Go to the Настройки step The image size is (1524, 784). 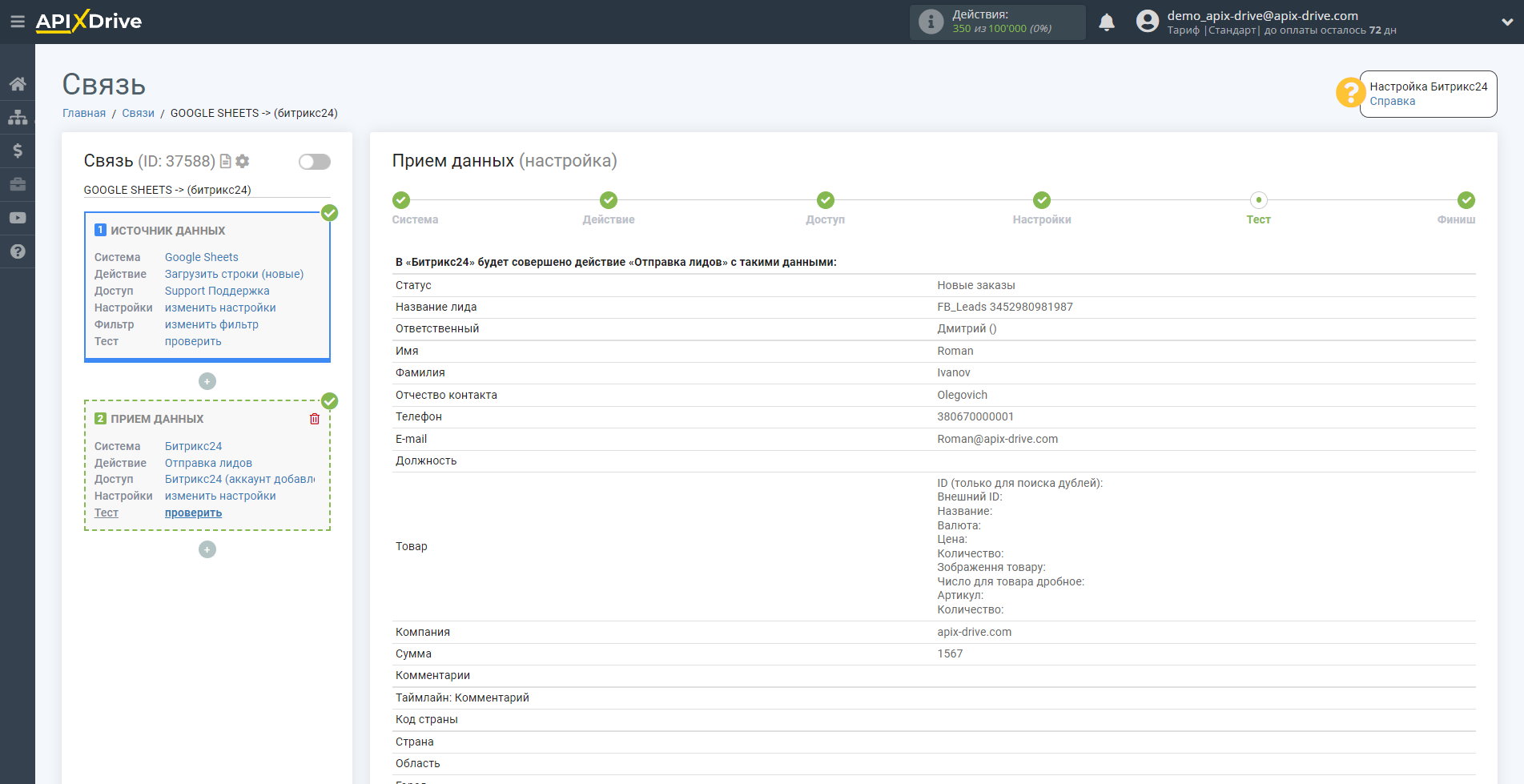pos(1042,200)
